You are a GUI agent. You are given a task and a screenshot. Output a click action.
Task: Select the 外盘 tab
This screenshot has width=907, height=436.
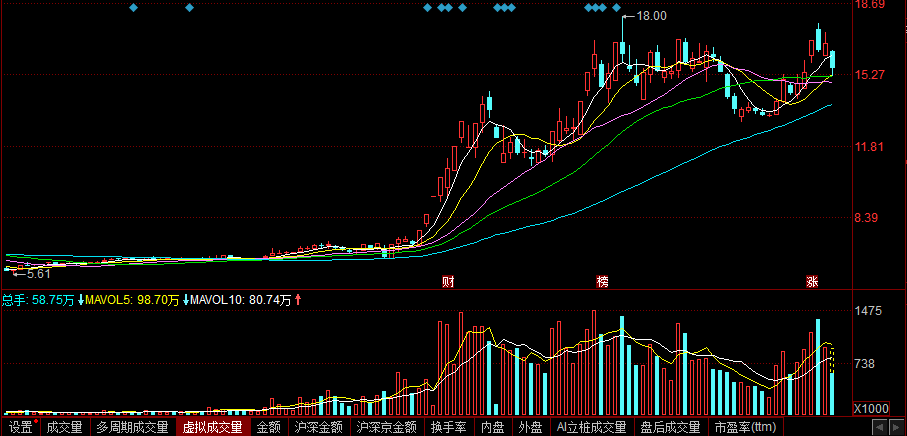click(530, 427)
